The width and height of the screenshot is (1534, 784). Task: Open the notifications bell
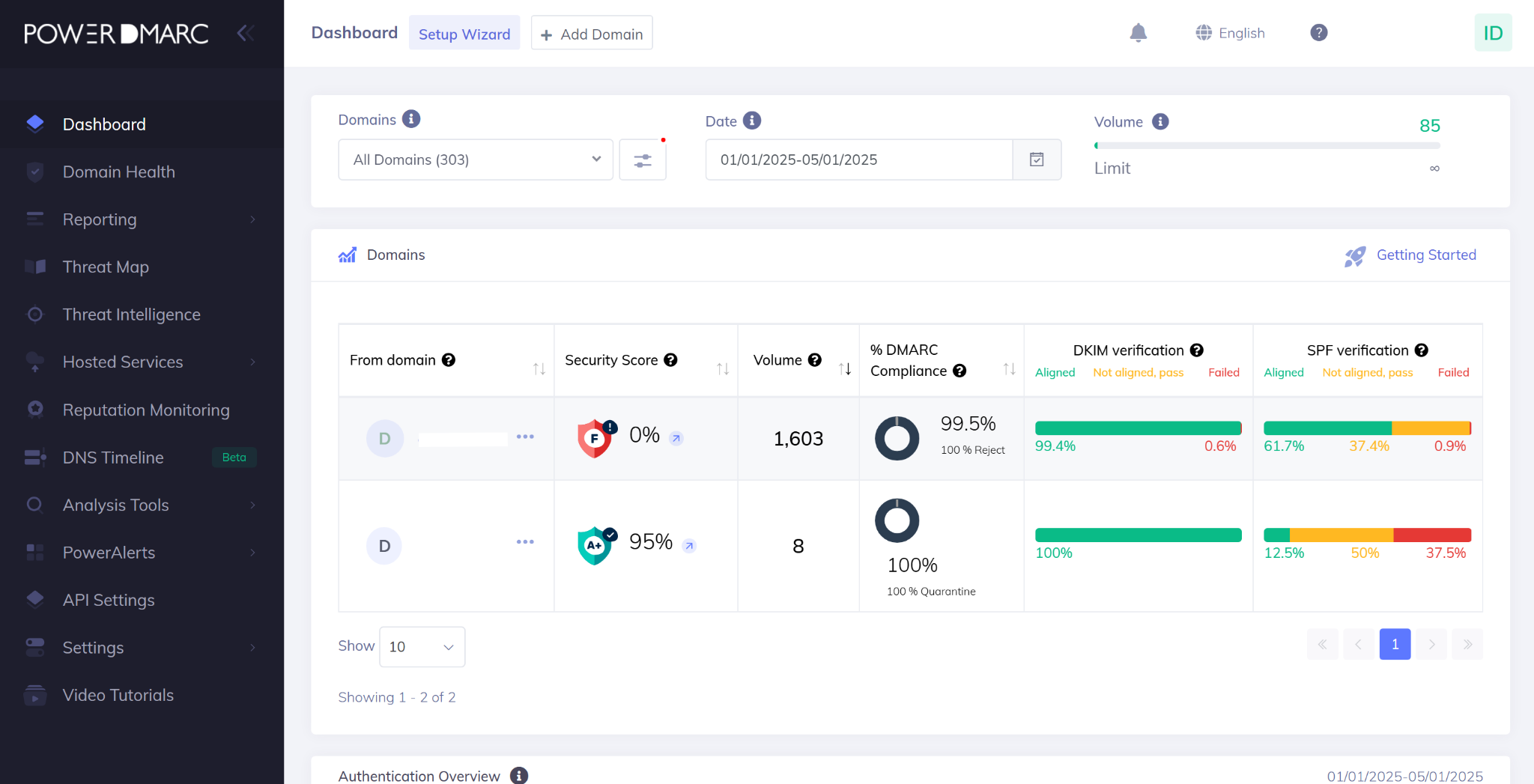pyautogui.click(x=1138, y=33)
